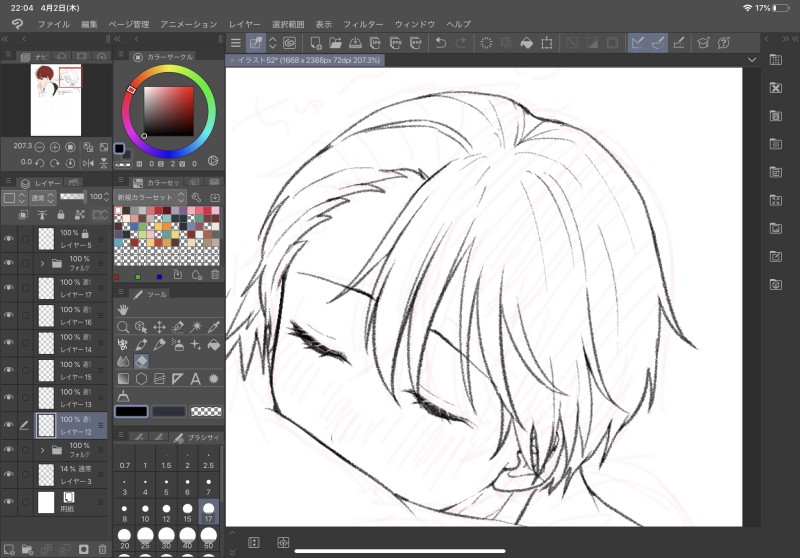The image size is (800, 558).
Task: Select the figure ruler tool
Action: (178, 378)
